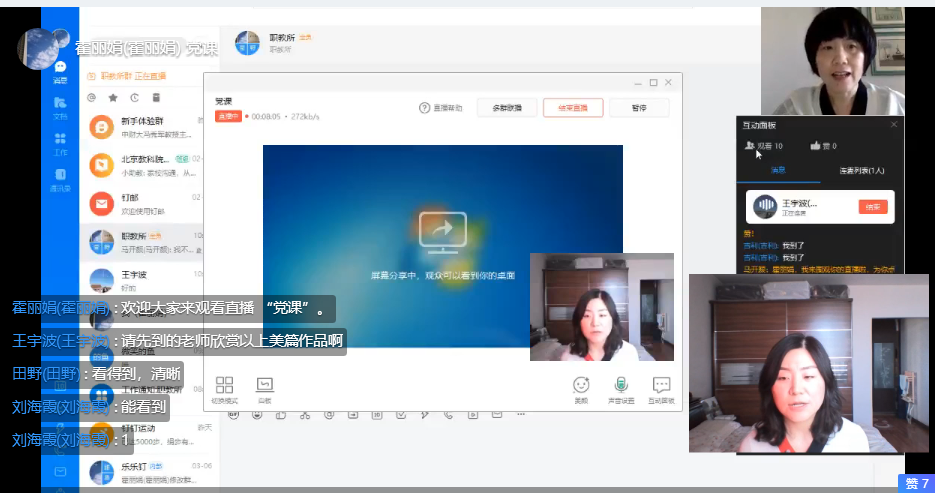Click the 暂停 pause button
Screen dimensions: 935x493
[639, 108]
